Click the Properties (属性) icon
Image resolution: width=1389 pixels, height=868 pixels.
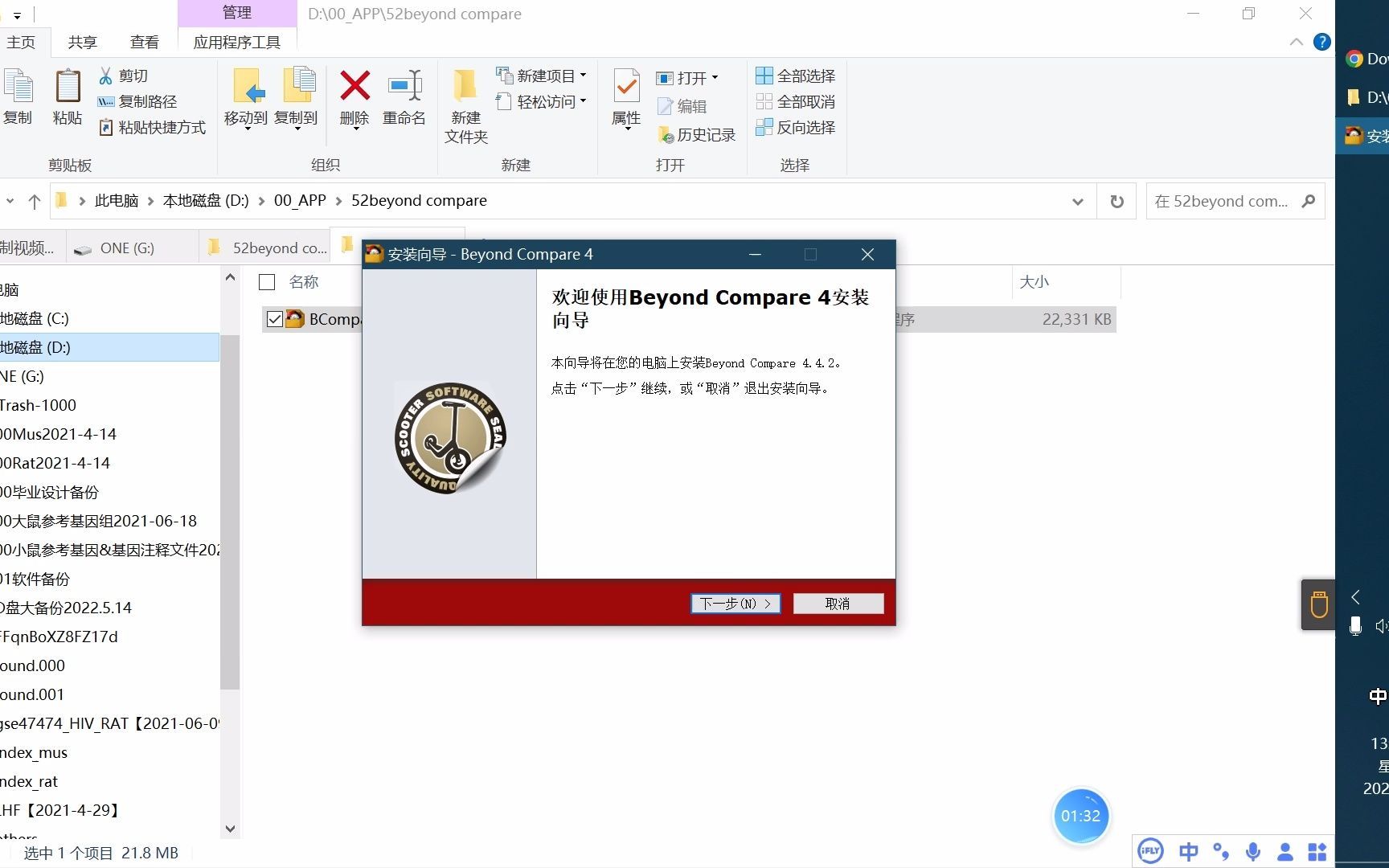coord(626,87)
